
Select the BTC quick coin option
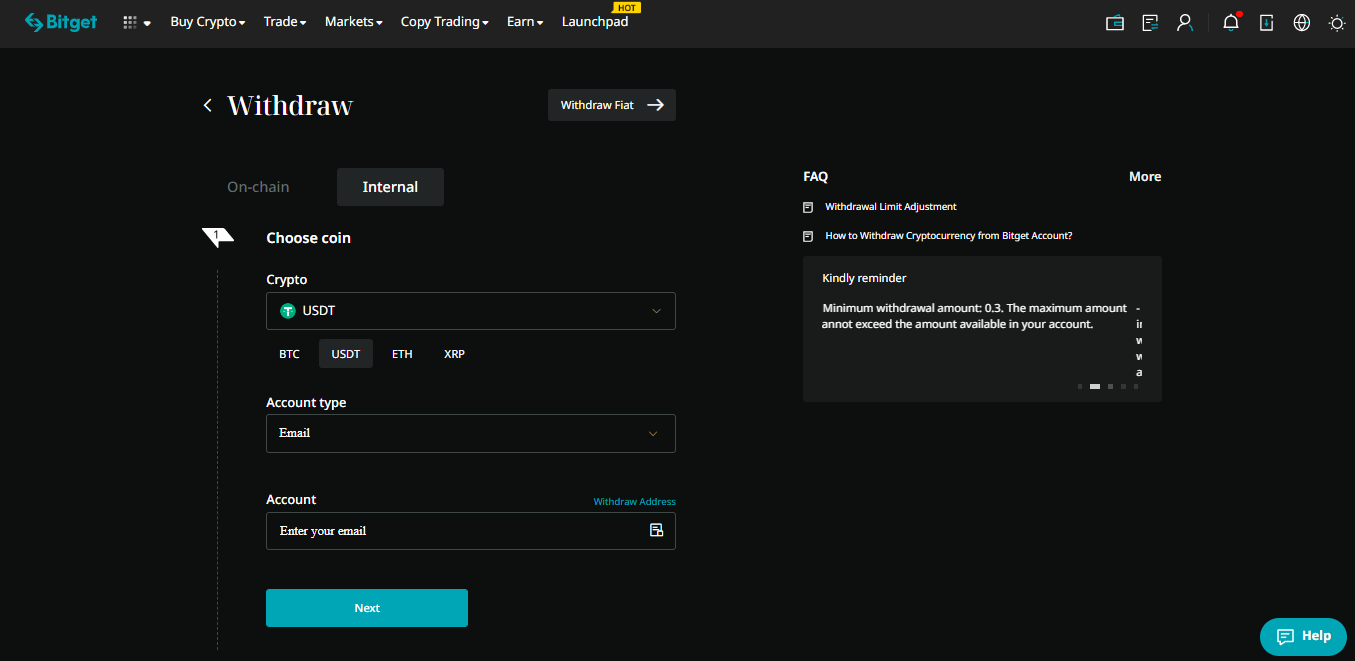[x=289, y=354]
